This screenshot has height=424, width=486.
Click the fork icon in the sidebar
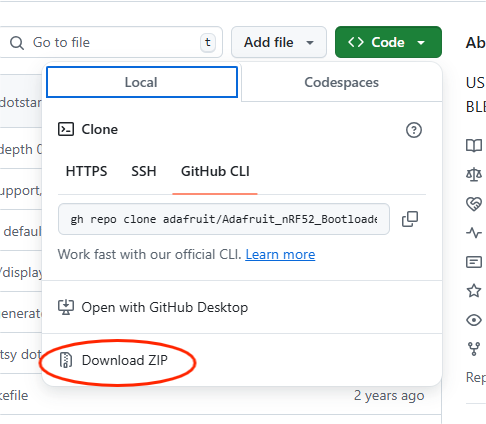point(474,349)
